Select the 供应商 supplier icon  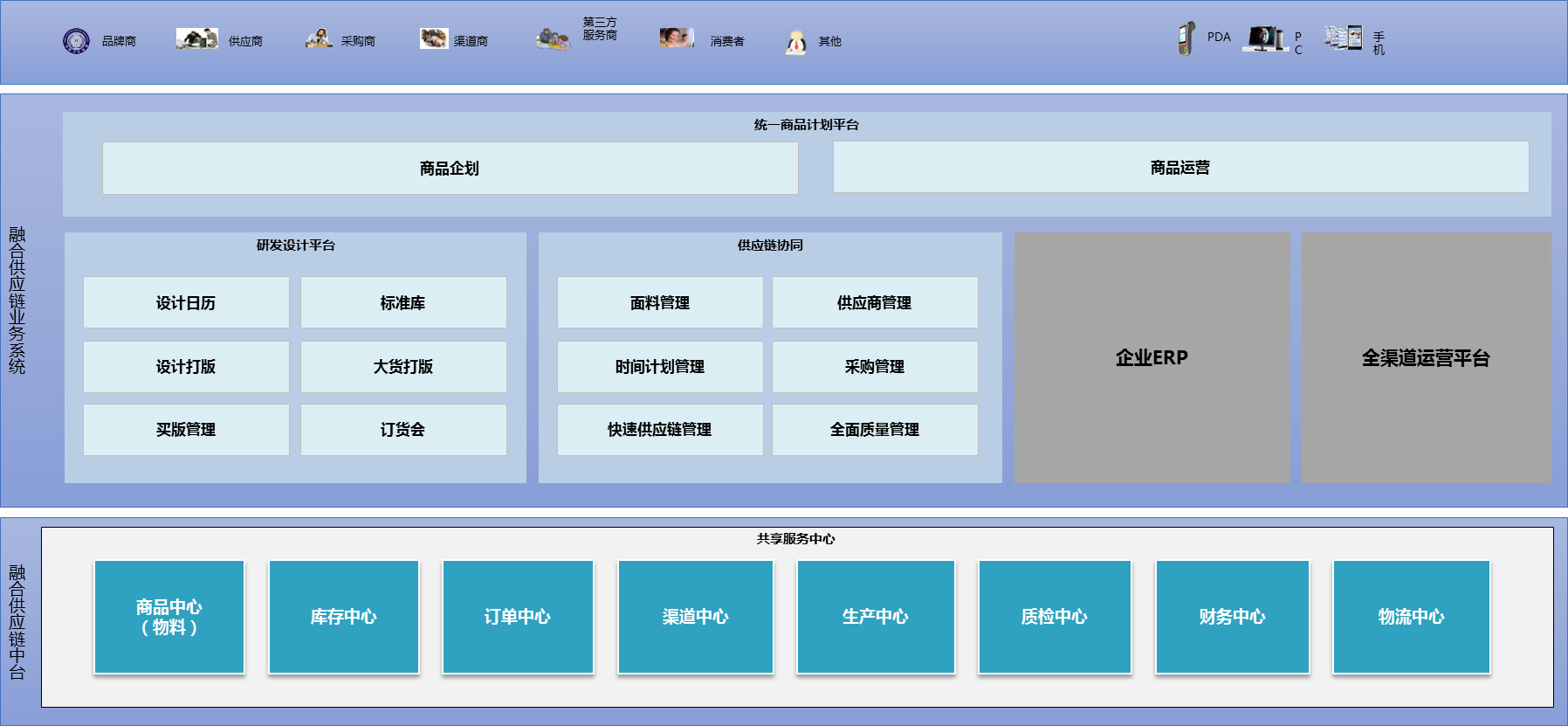(196, 38)
